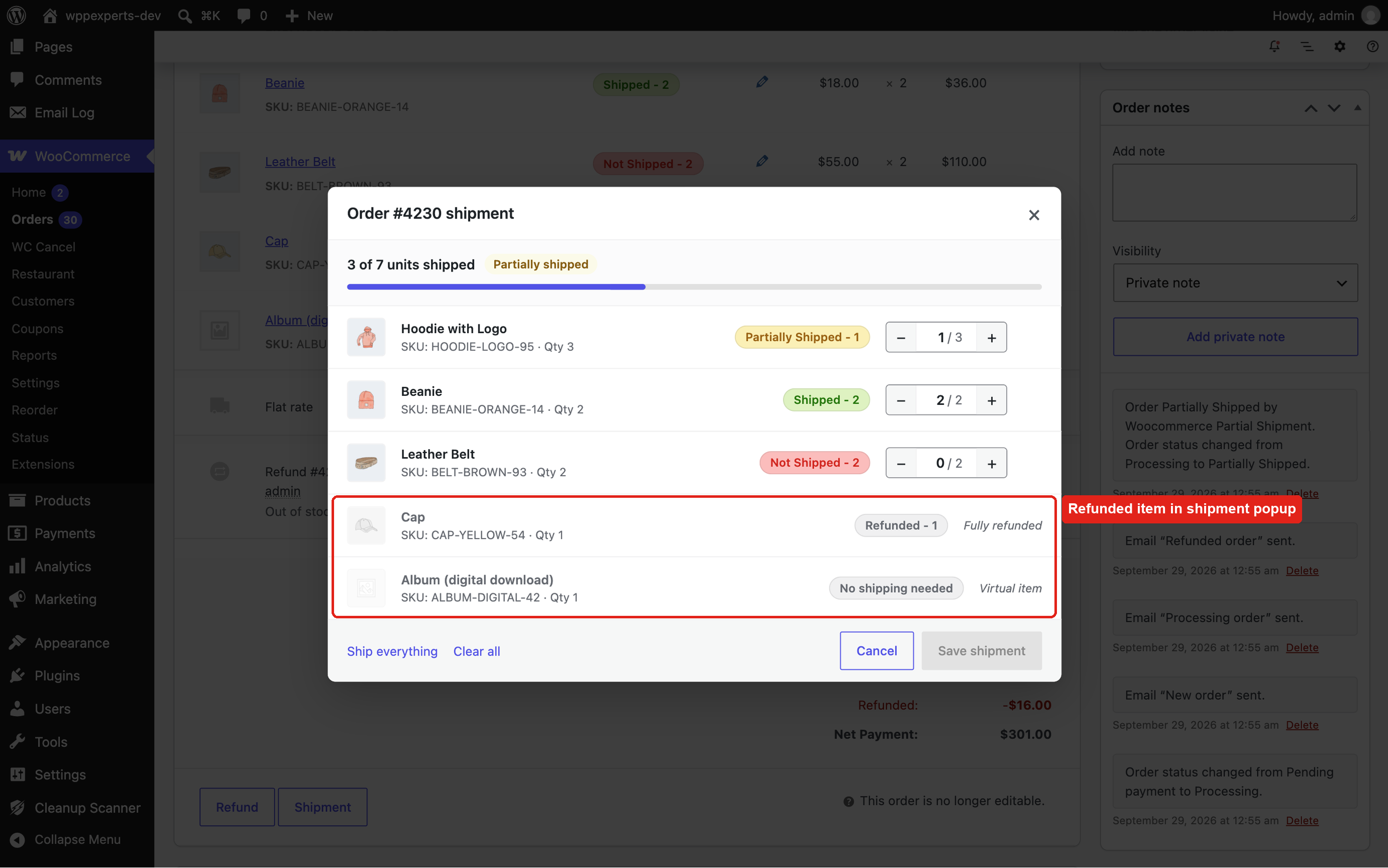Click the Add note text area

coord(1234,192)
